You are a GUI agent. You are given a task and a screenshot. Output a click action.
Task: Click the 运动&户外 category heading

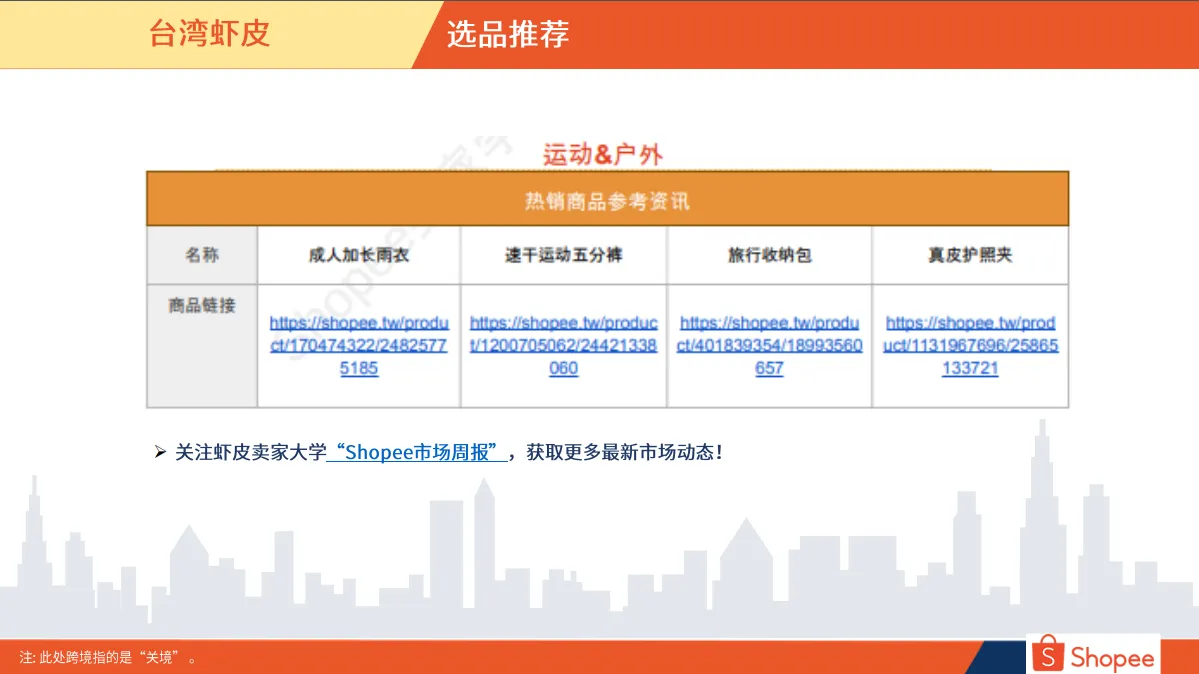coord(603,154)
